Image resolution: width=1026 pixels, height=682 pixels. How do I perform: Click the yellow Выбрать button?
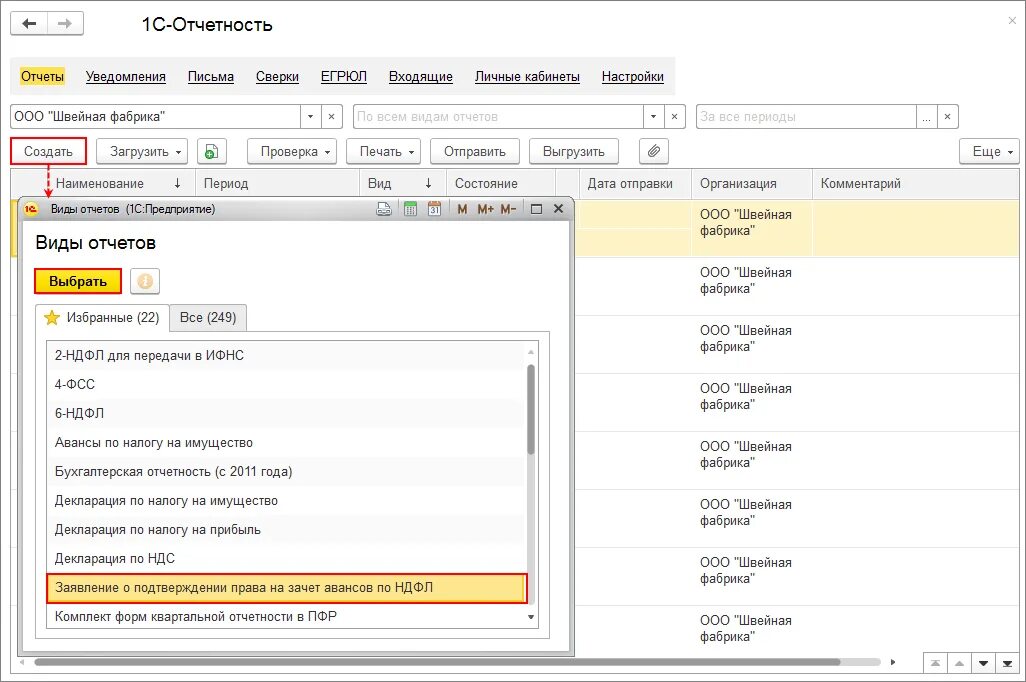78,281
